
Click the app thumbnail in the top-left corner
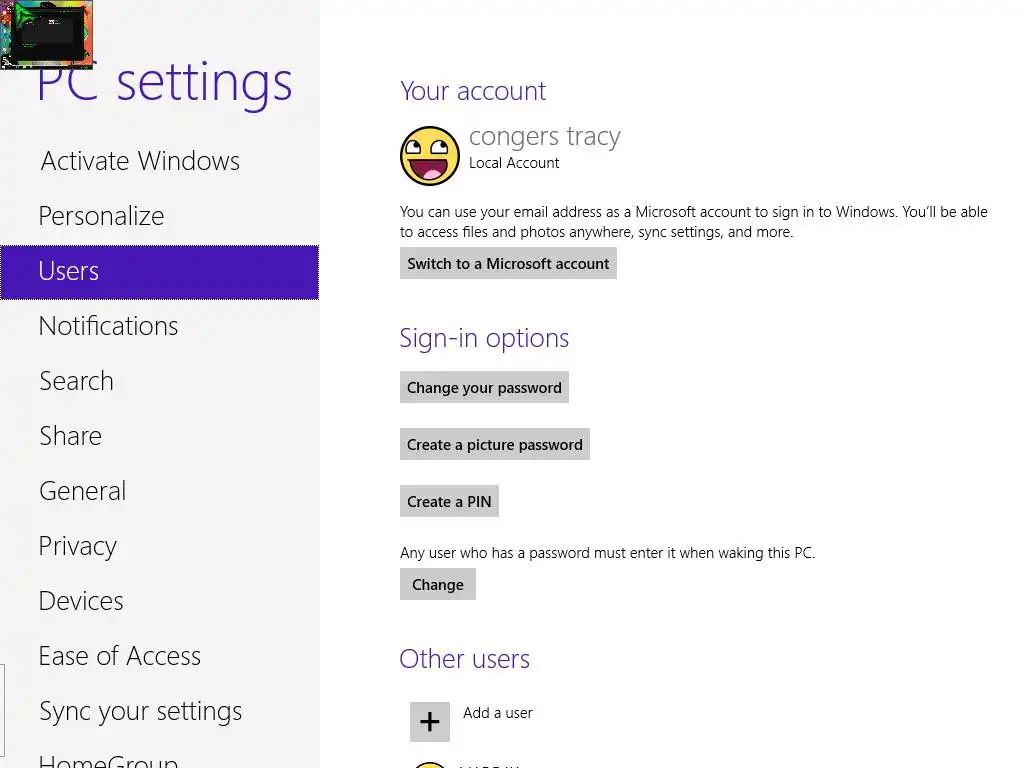[x=46, y=34]
